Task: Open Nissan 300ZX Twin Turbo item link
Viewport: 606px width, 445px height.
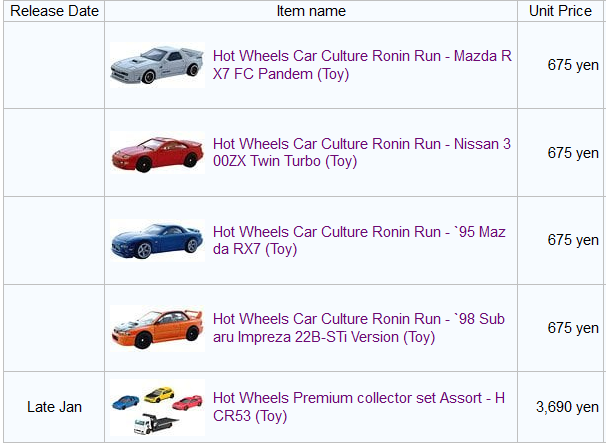Action: point(362,152)
